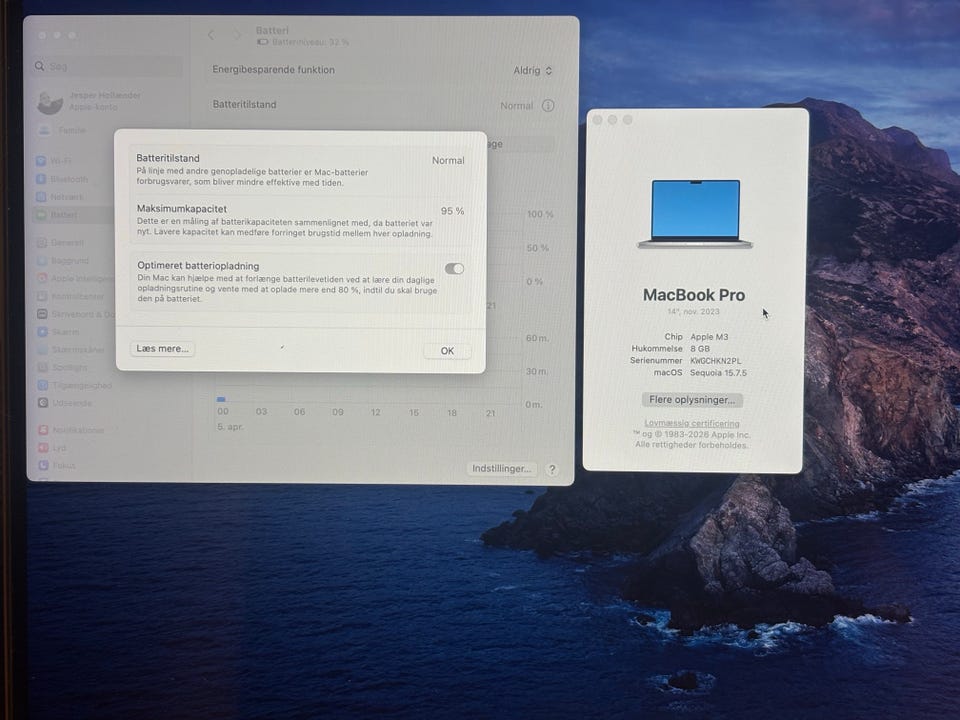Image resolution: width=960 pixels, height=720 pixels.
Task: Click the Batteriniveau: 32 % header text
Action: point(310,42)
